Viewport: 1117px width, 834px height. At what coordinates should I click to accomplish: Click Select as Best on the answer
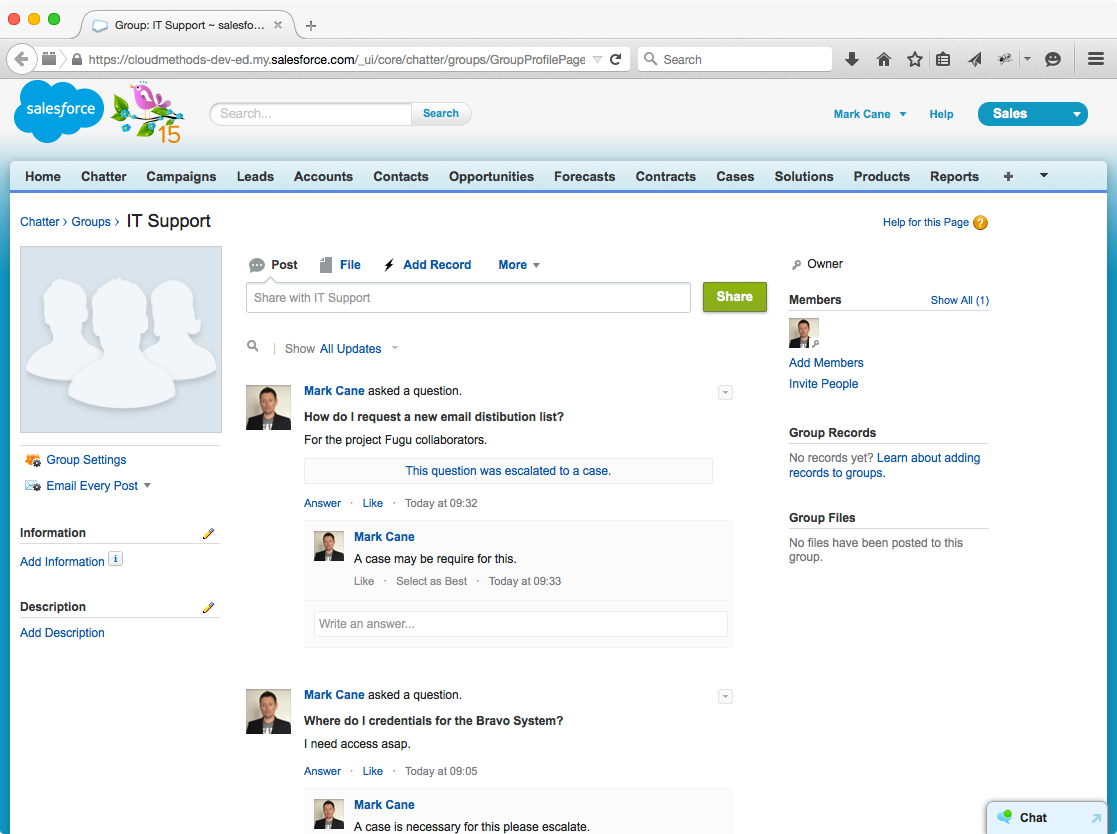pyautogui.click(x=431, y=581)
